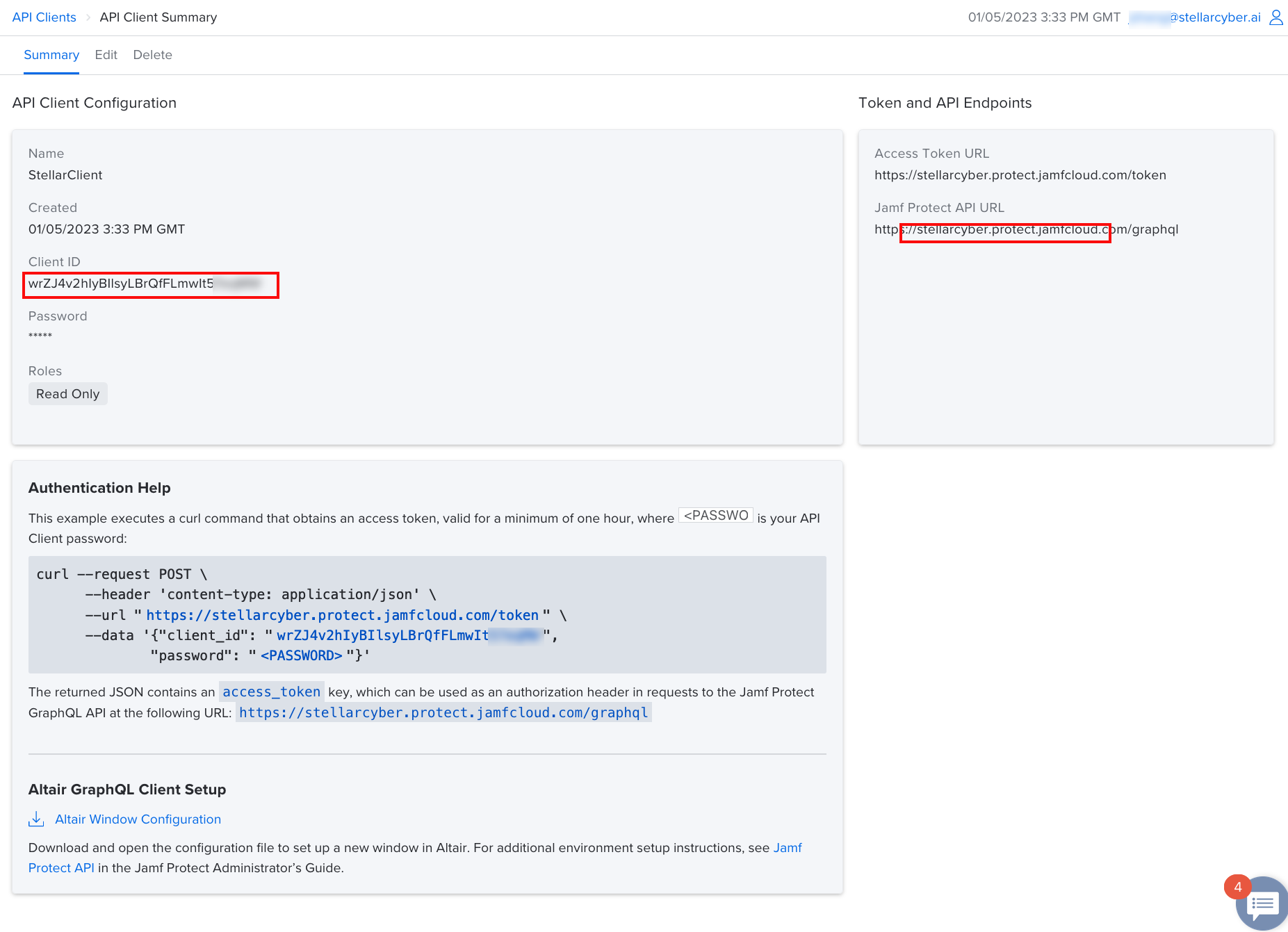Screen dimensions: 1288x932
Task: Select the Delete tab
Action: coord(152,55)
